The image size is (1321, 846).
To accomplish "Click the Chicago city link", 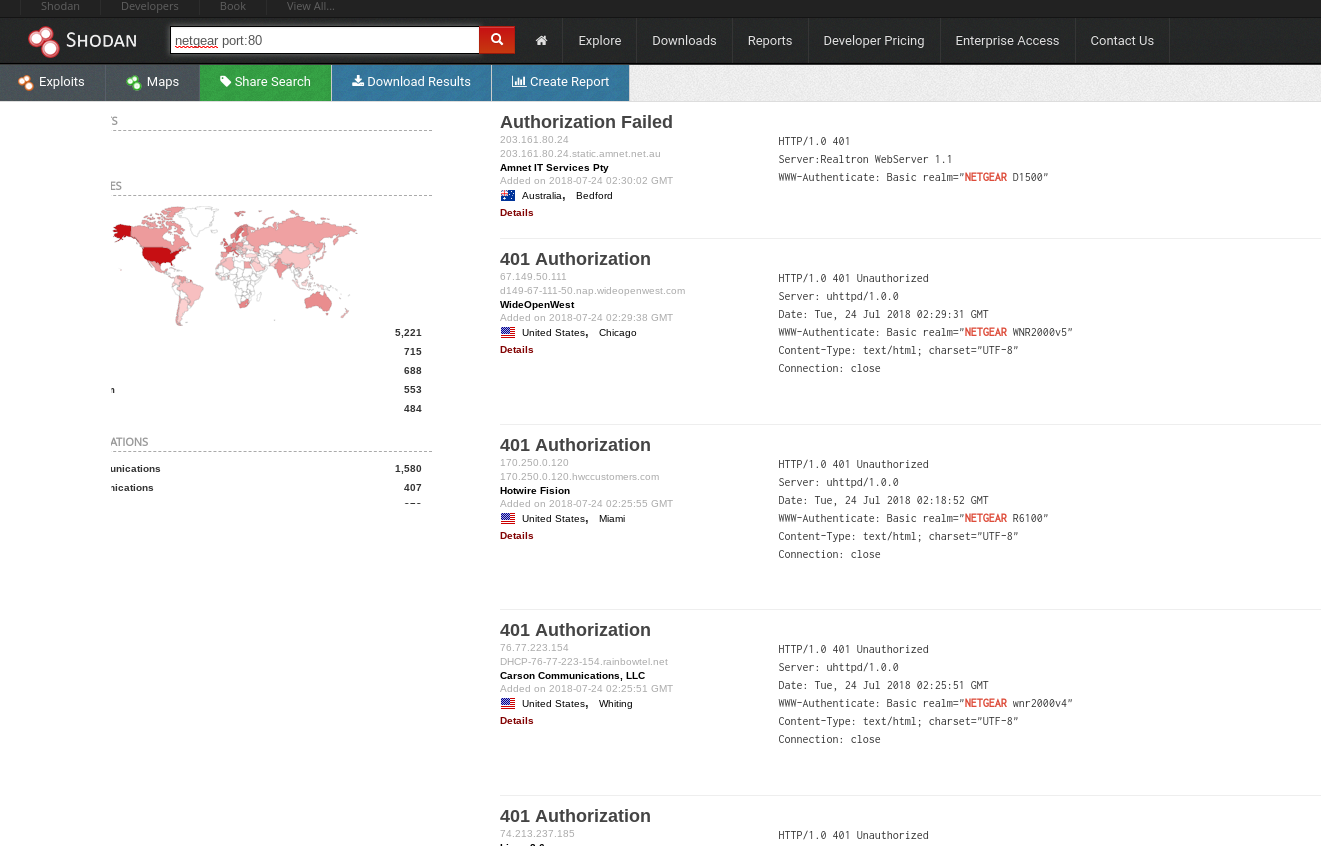I will click(617, 333).
